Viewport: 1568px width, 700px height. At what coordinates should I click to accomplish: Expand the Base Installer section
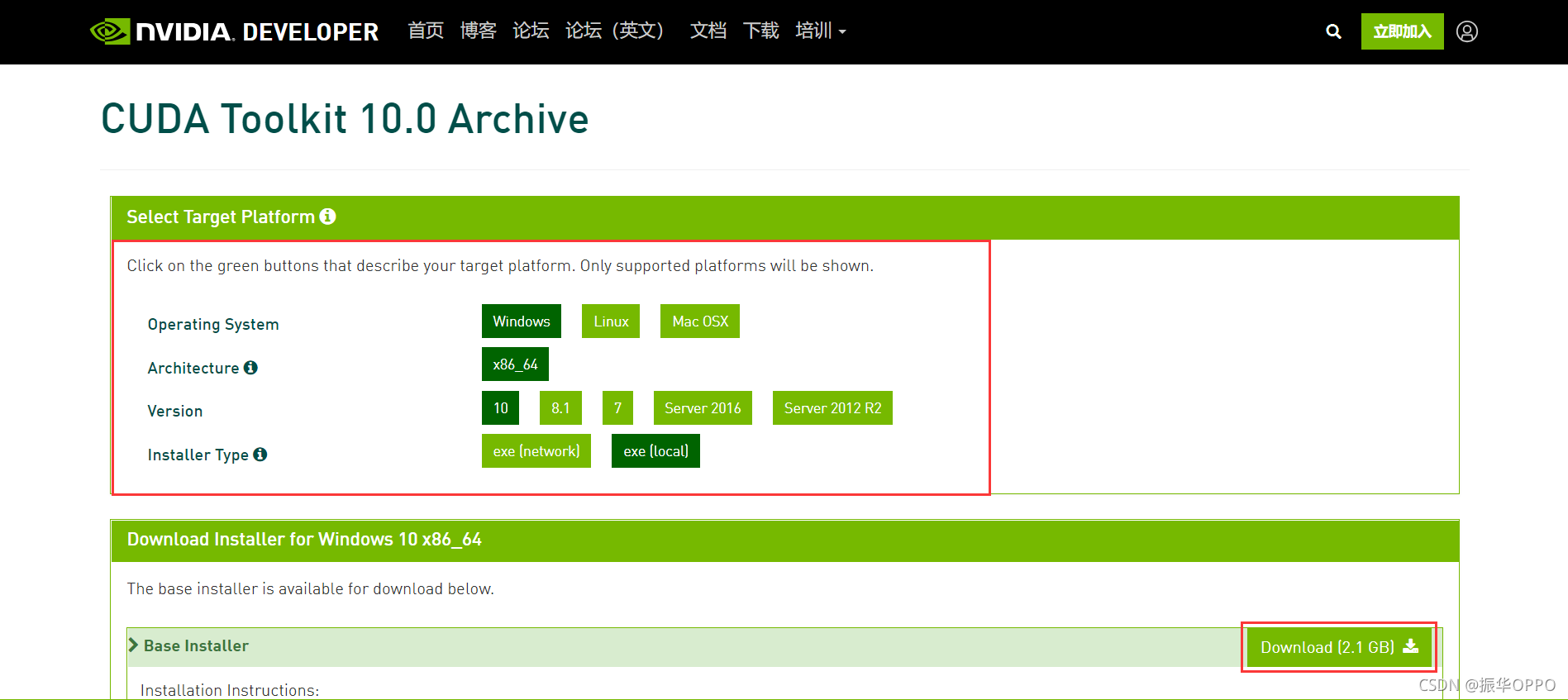(x=188, y=646)
